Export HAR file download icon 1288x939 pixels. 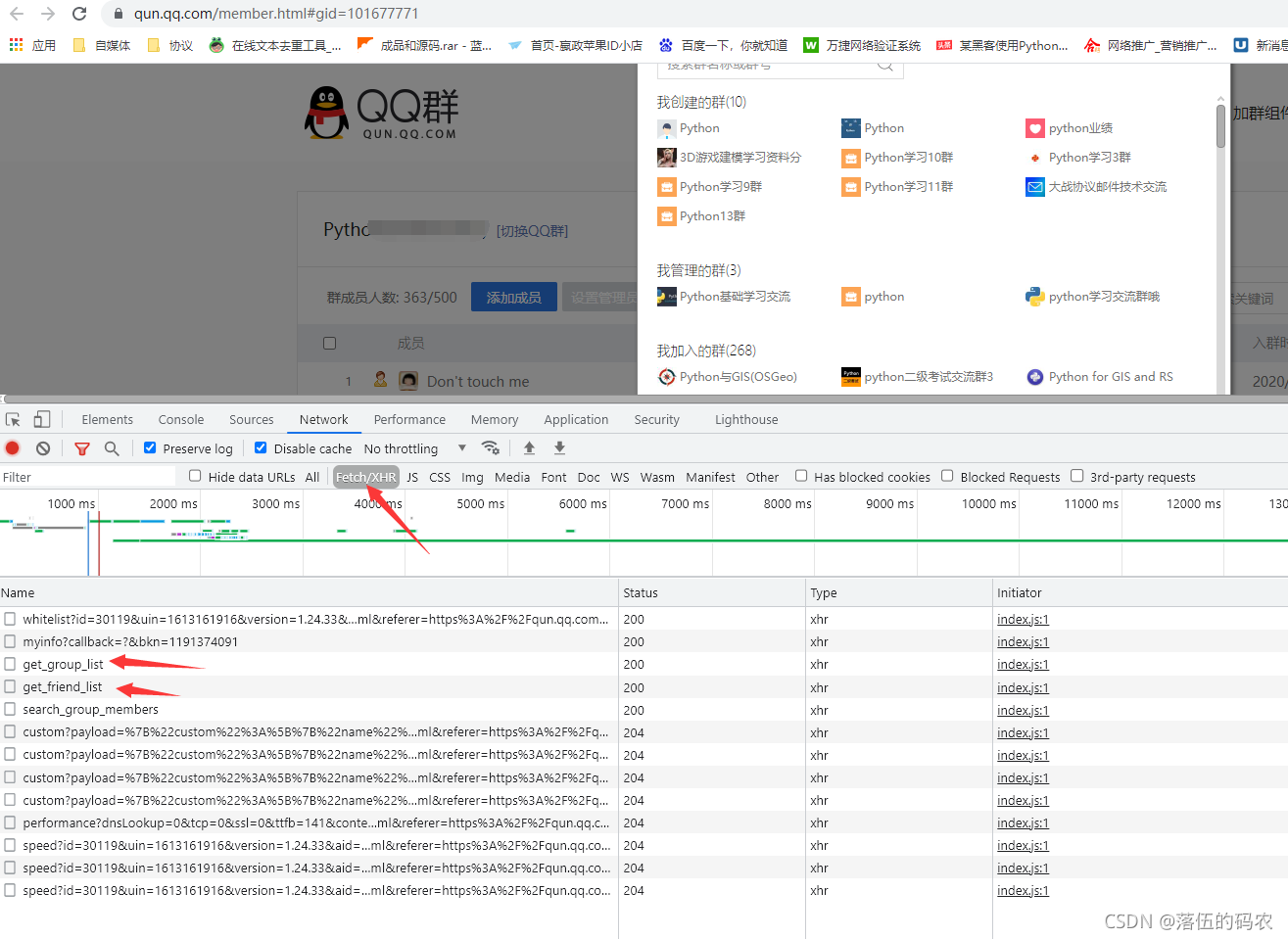pyautogui.click(x=560, y=447)
